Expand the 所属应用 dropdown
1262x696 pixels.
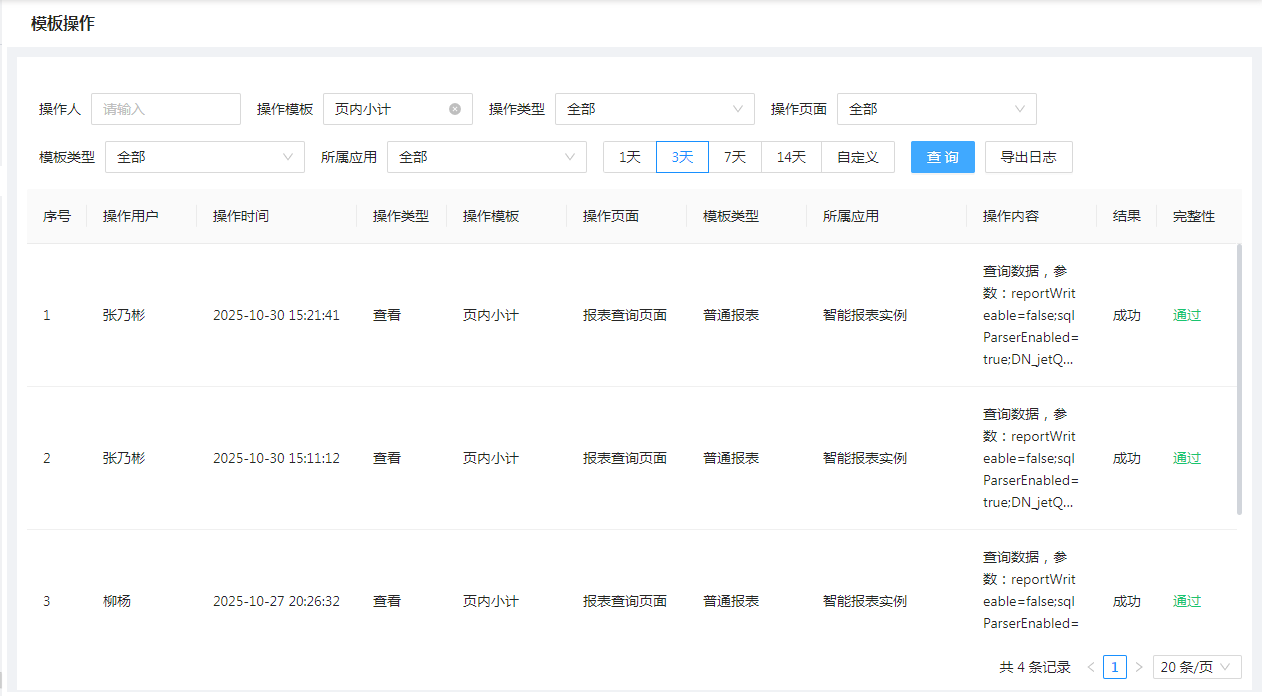click(x=486, y=157)
